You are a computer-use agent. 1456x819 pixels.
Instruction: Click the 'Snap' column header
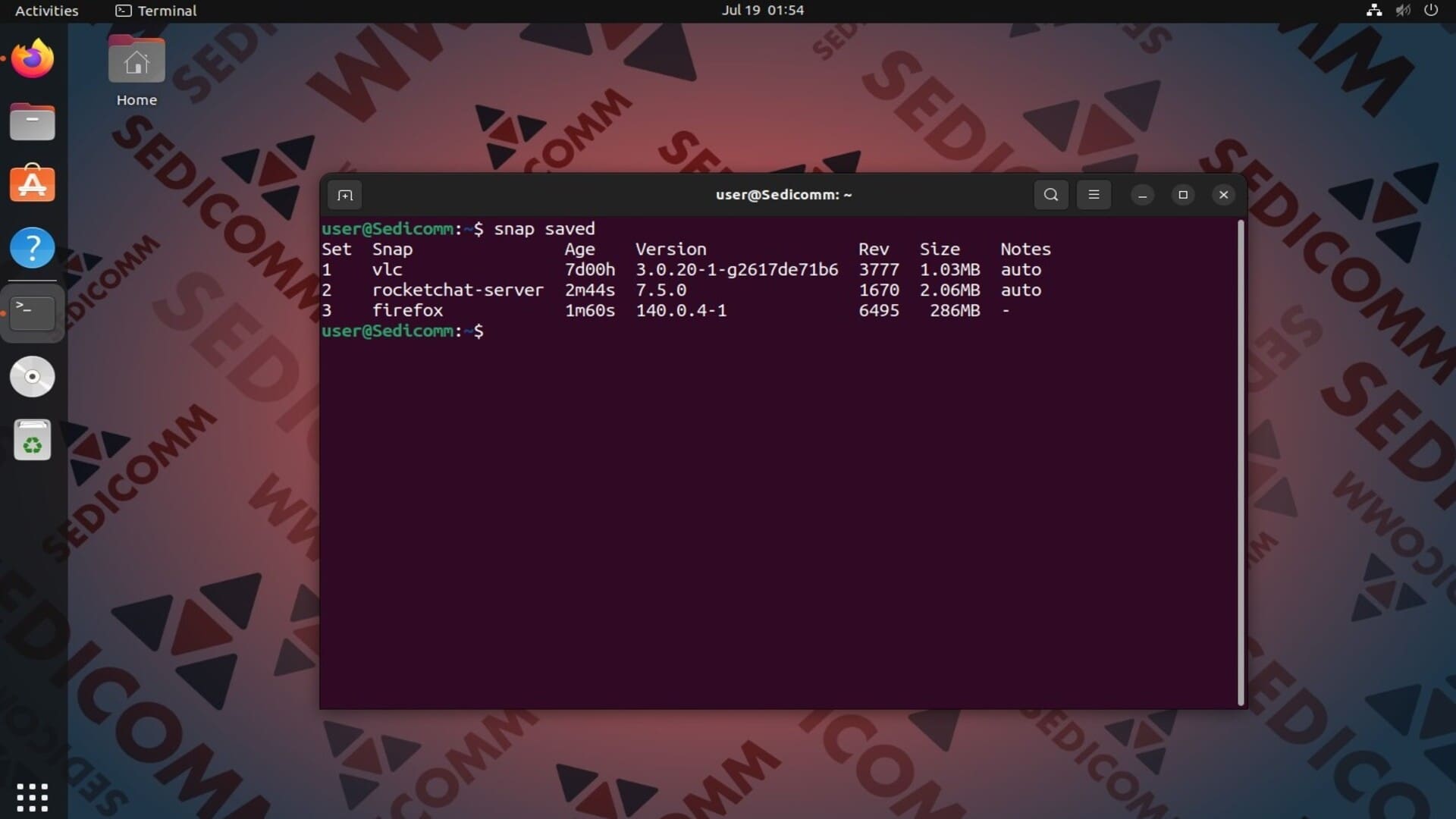tap(392, 249)
